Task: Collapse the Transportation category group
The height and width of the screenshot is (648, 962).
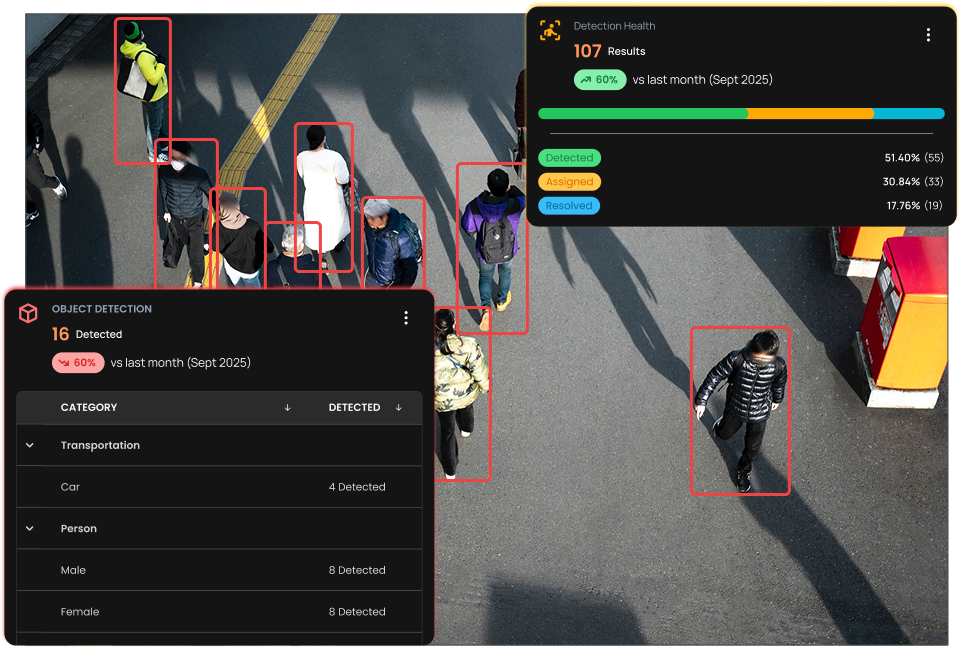Action: 30,446
